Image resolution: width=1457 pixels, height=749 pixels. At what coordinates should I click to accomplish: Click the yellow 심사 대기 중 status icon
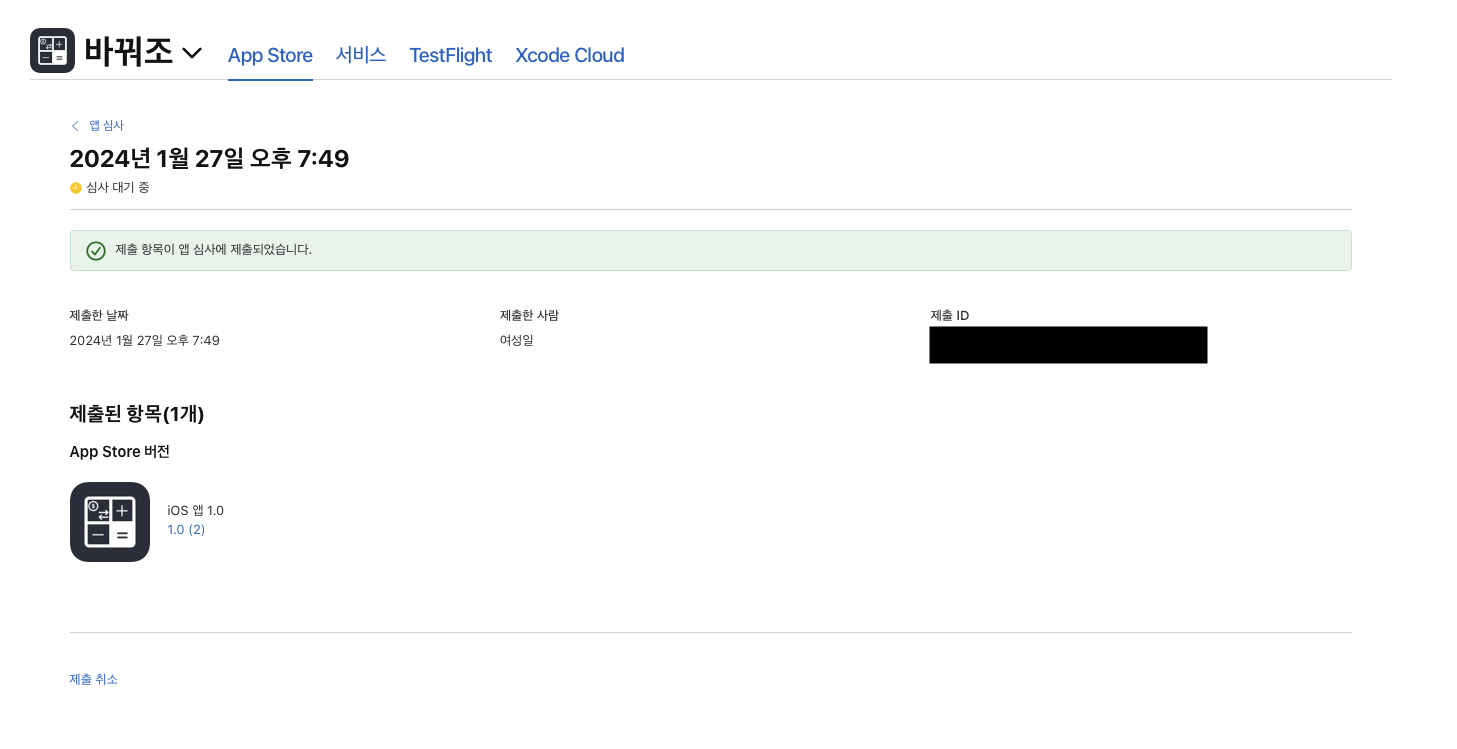click(76, 188)
